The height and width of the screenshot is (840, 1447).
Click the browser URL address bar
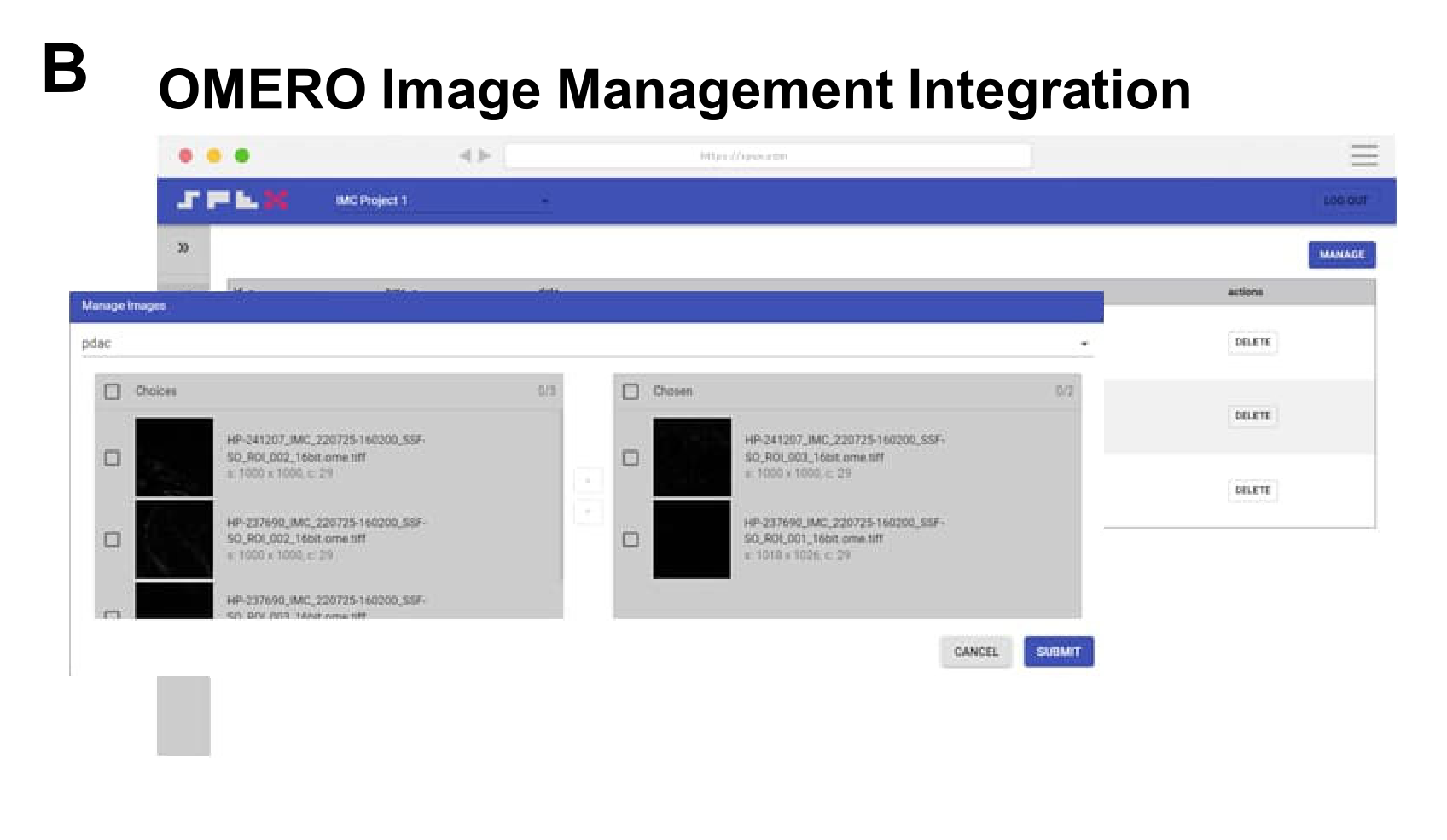coord(768,156)
